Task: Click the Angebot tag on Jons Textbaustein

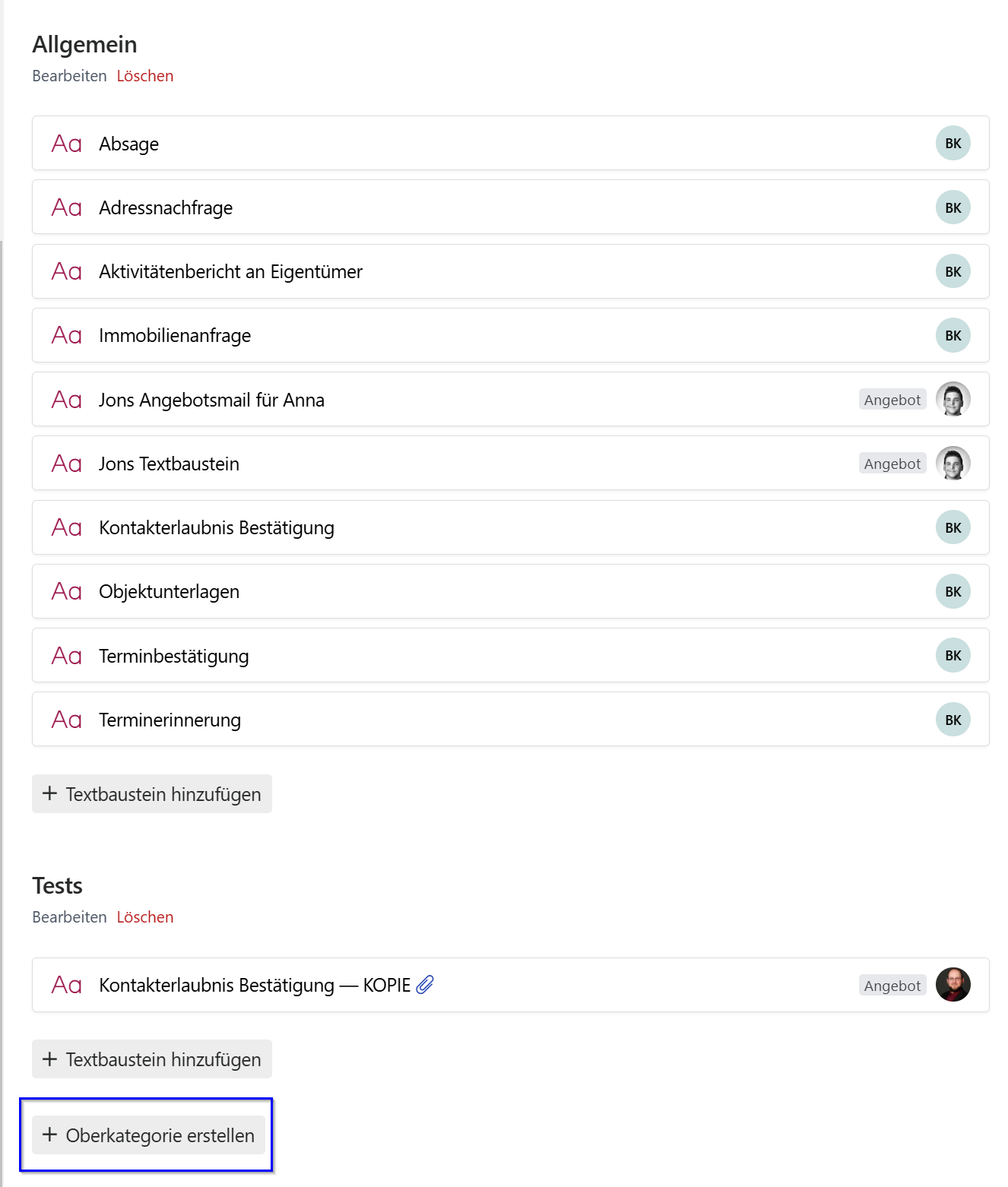Action: click(892, 464)
